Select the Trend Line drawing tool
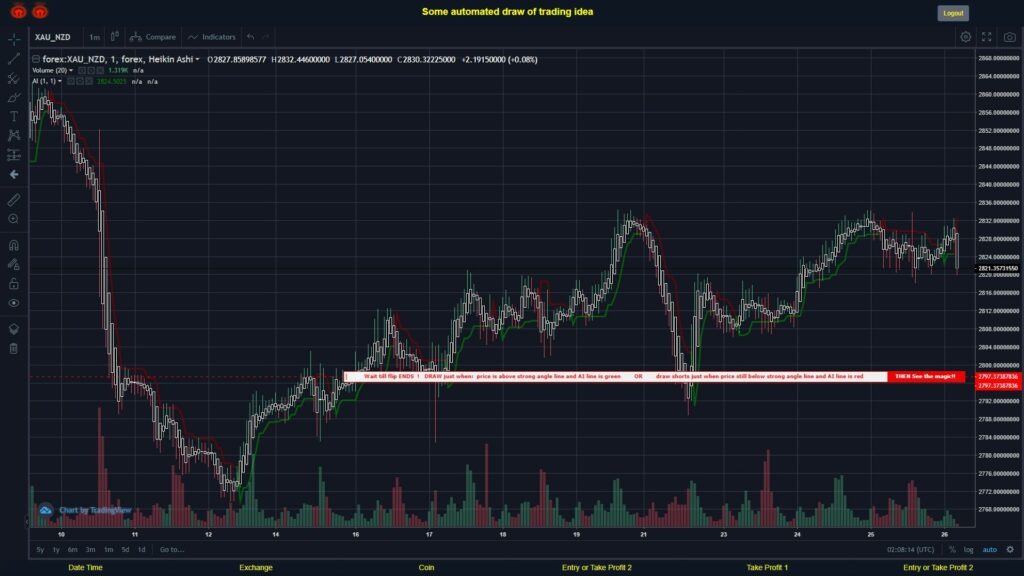Screen dimensions: 1024x576 tap(14, 59)
